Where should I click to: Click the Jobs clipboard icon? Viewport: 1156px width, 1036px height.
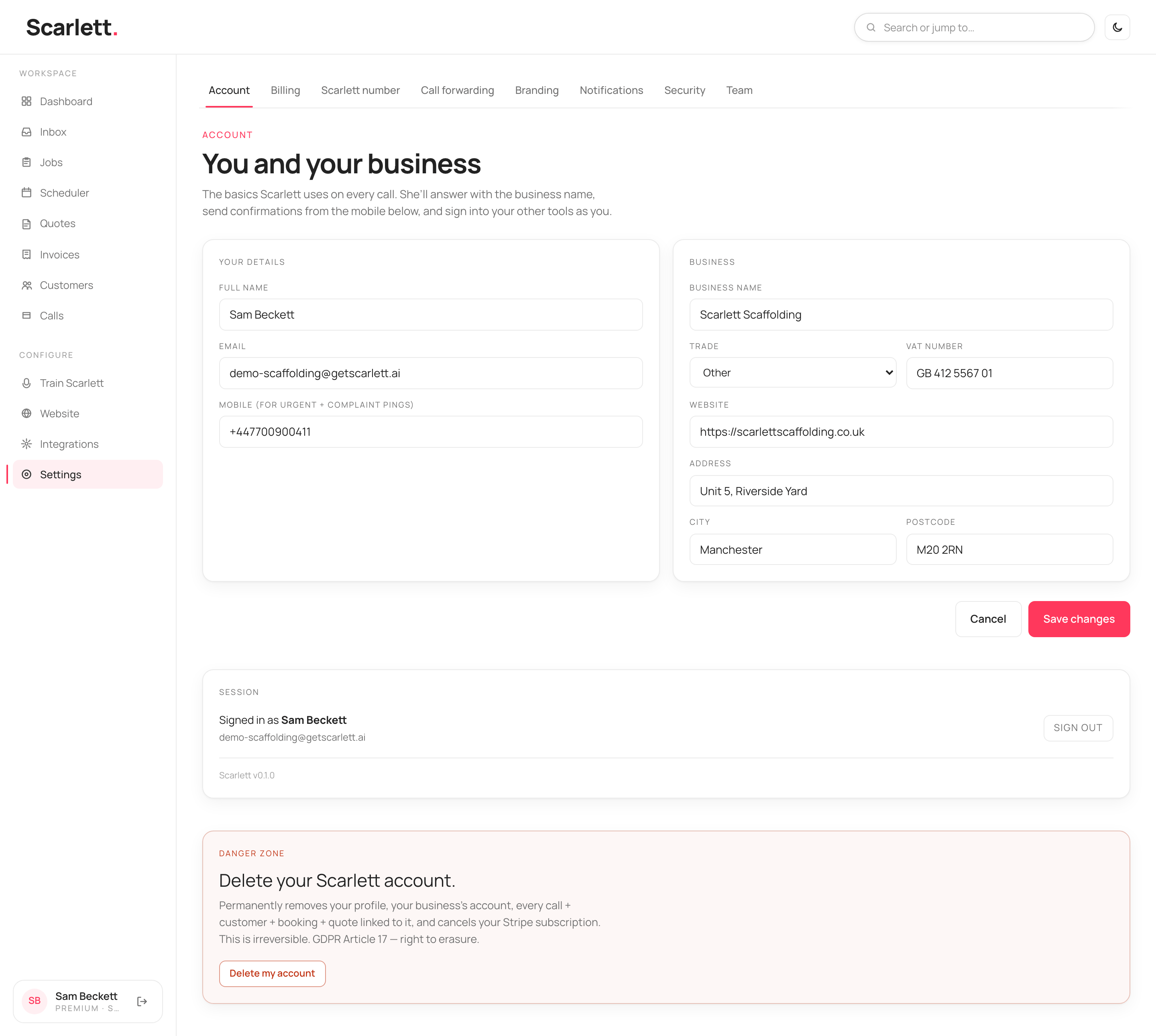26,162
